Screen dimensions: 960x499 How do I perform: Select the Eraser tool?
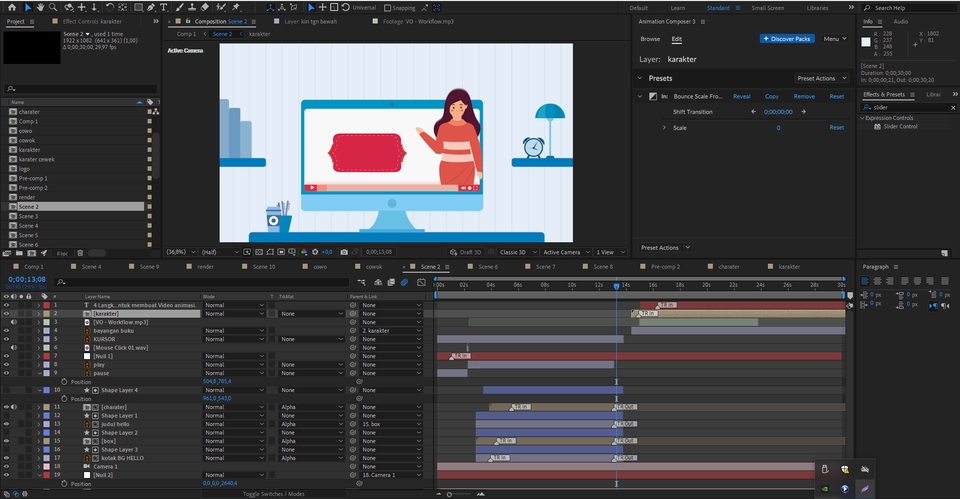tap(205, 7)
